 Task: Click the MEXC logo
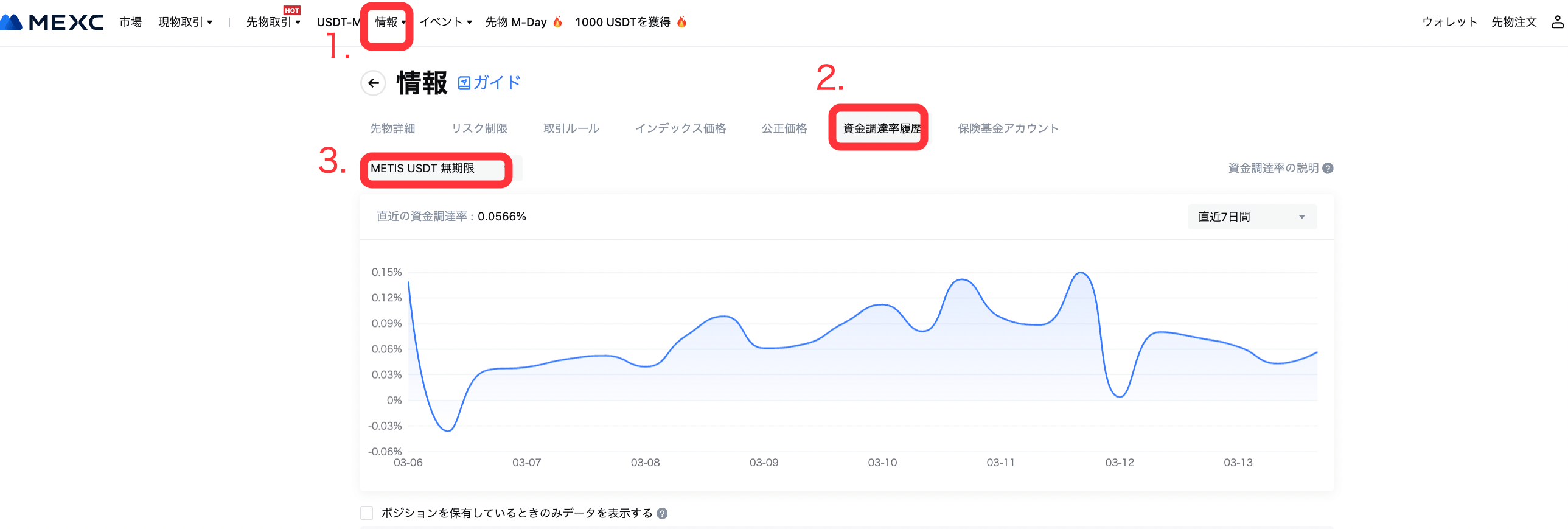pos(52,23)
